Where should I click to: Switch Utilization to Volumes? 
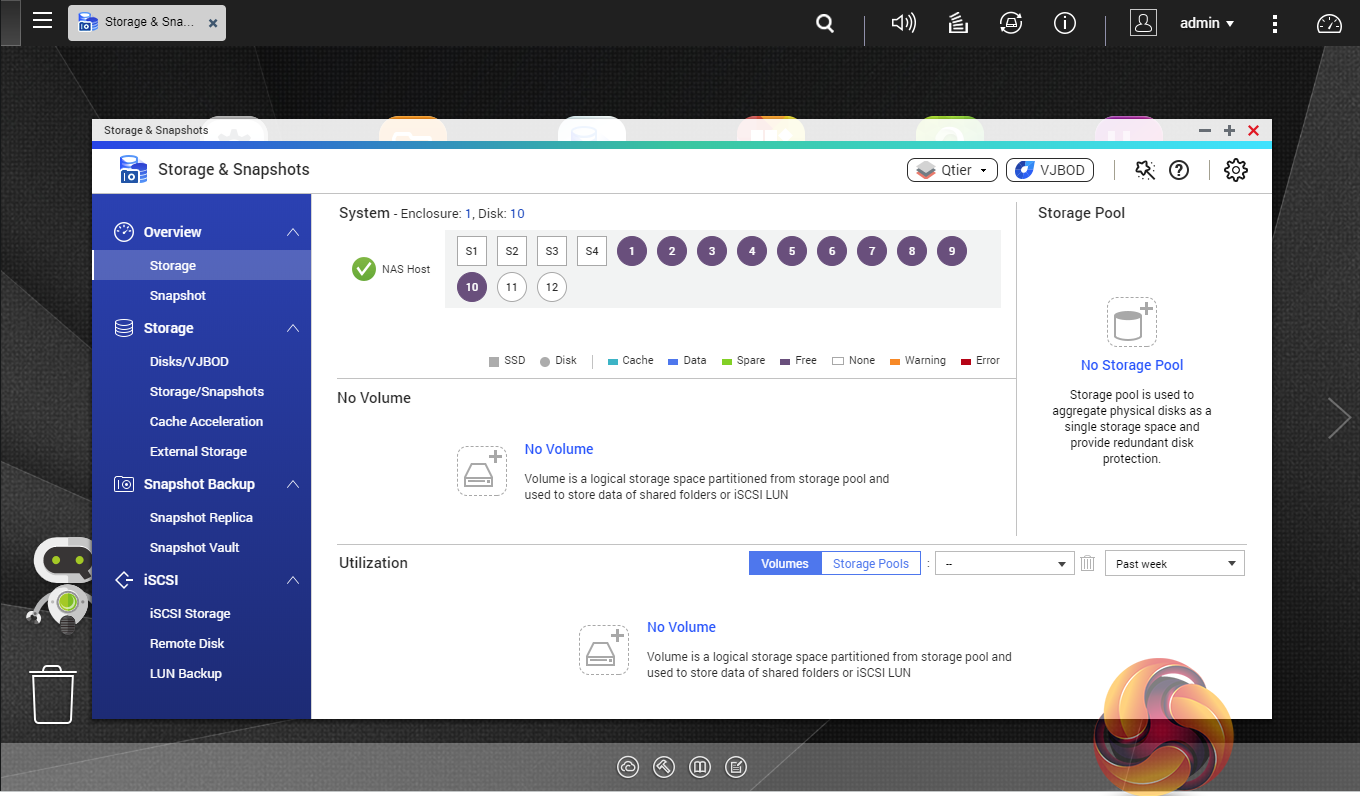tap(785, 564)
